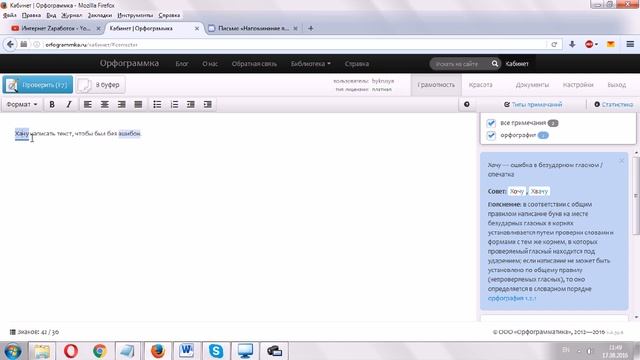The width and height of the screenshot is (640, 360).
Task: Justify text in editor toolbar
Action: click(x=138, y=104)
